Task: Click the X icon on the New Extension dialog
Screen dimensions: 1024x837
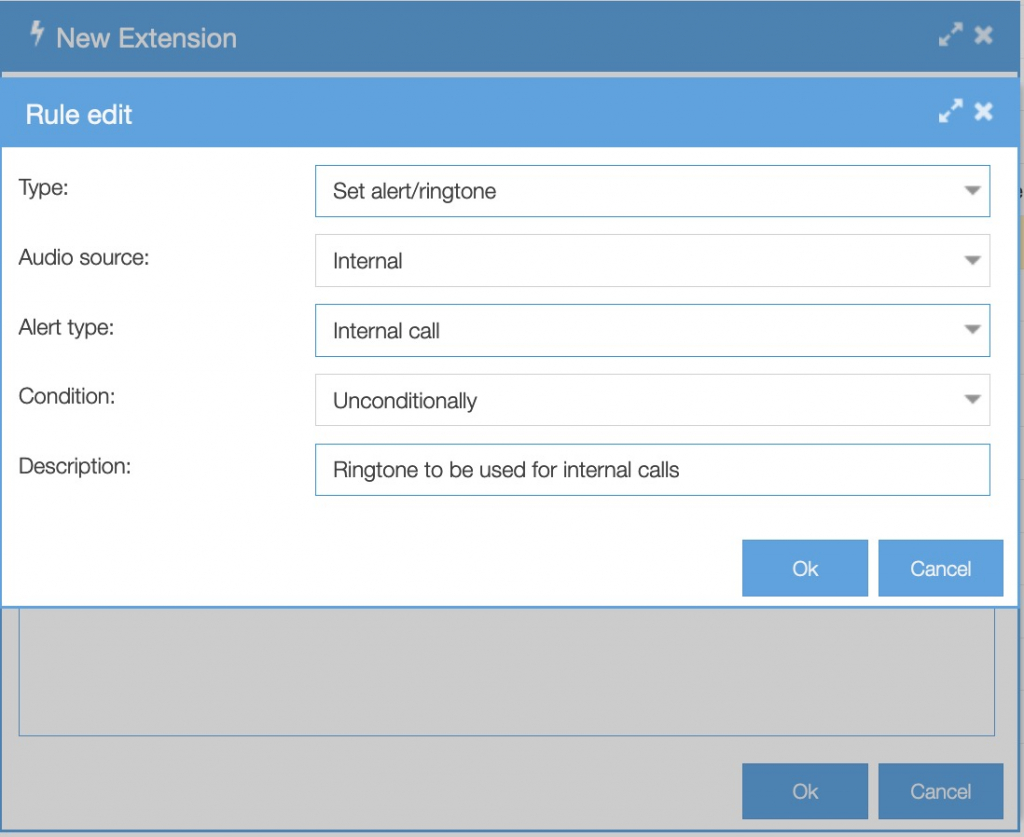Action: pyautogui.click(x=983, y=34)
